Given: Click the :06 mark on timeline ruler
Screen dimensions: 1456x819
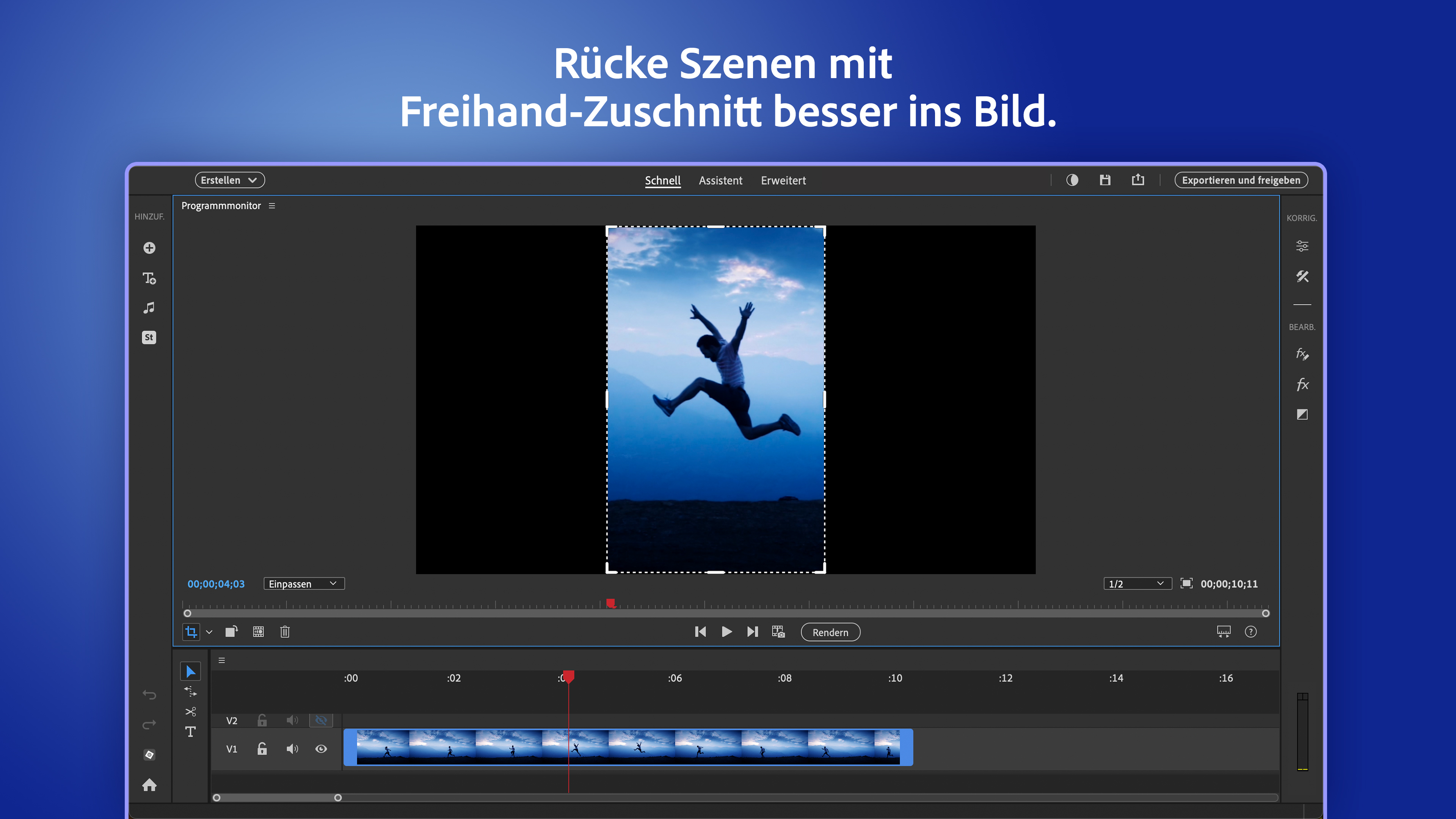Looking at the screenshot, I should (x=675, y=678).
